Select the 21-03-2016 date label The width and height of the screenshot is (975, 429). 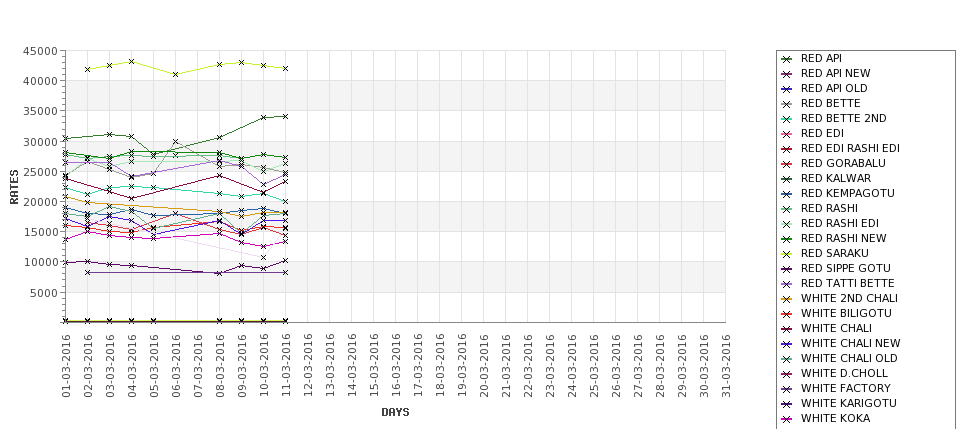(x=506, y=366)
